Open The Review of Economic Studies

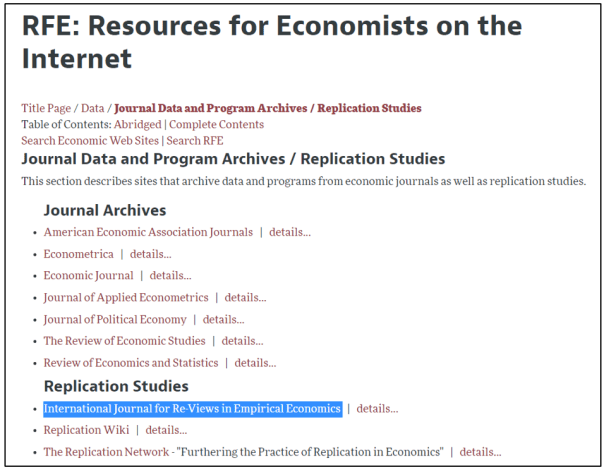coord(124,341)
